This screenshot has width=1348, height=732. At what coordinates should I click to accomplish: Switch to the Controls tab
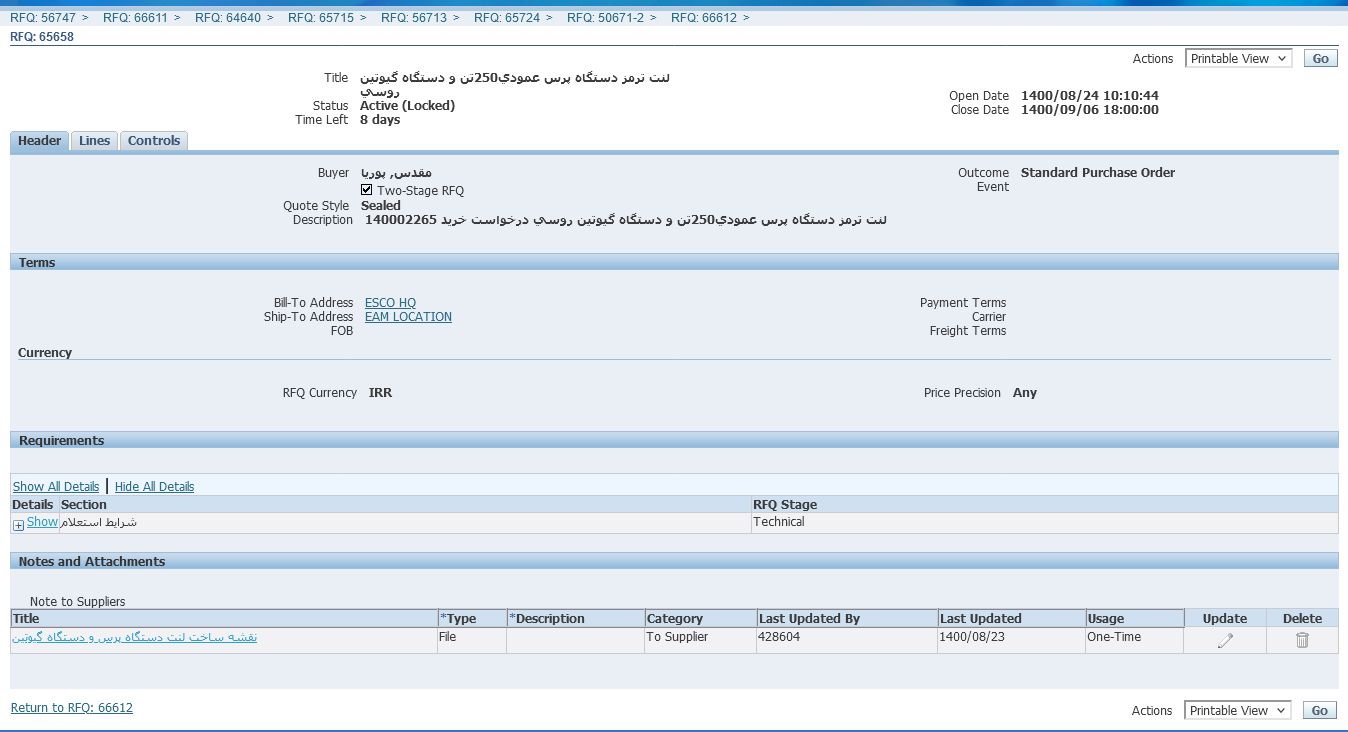point(154,141)
